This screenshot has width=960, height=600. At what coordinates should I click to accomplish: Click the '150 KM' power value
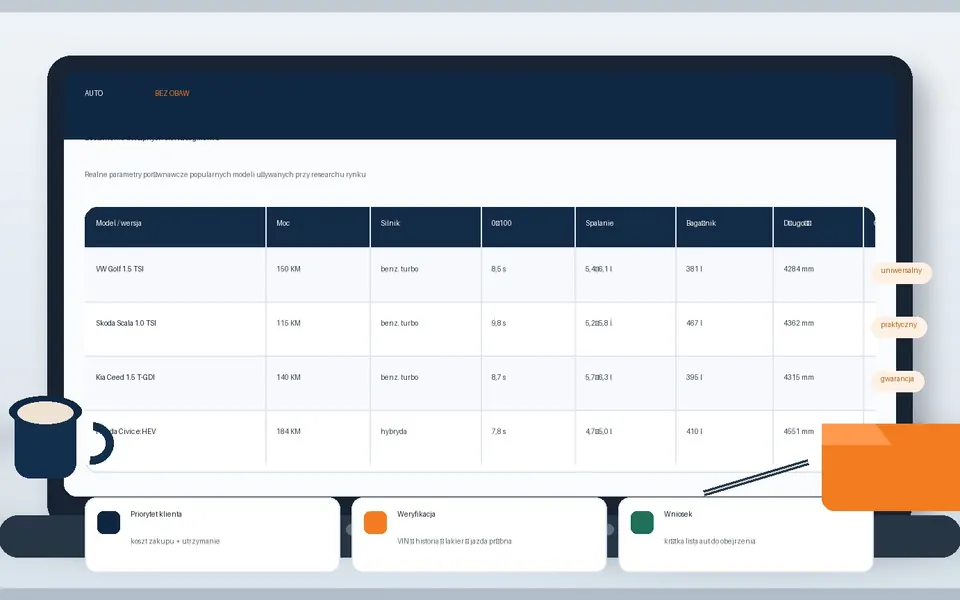[288, 269]
